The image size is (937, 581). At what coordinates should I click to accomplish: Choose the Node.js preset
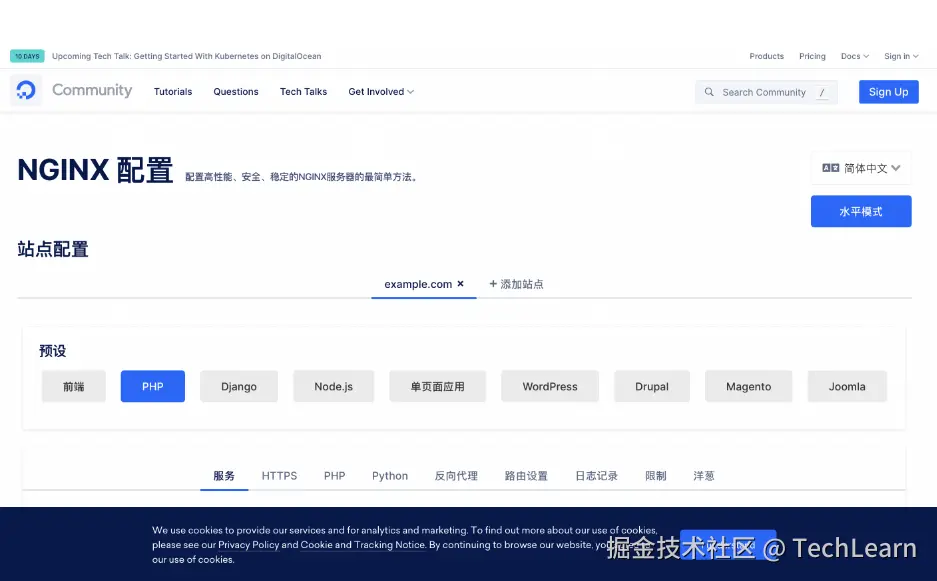click(x=333, y=386)
